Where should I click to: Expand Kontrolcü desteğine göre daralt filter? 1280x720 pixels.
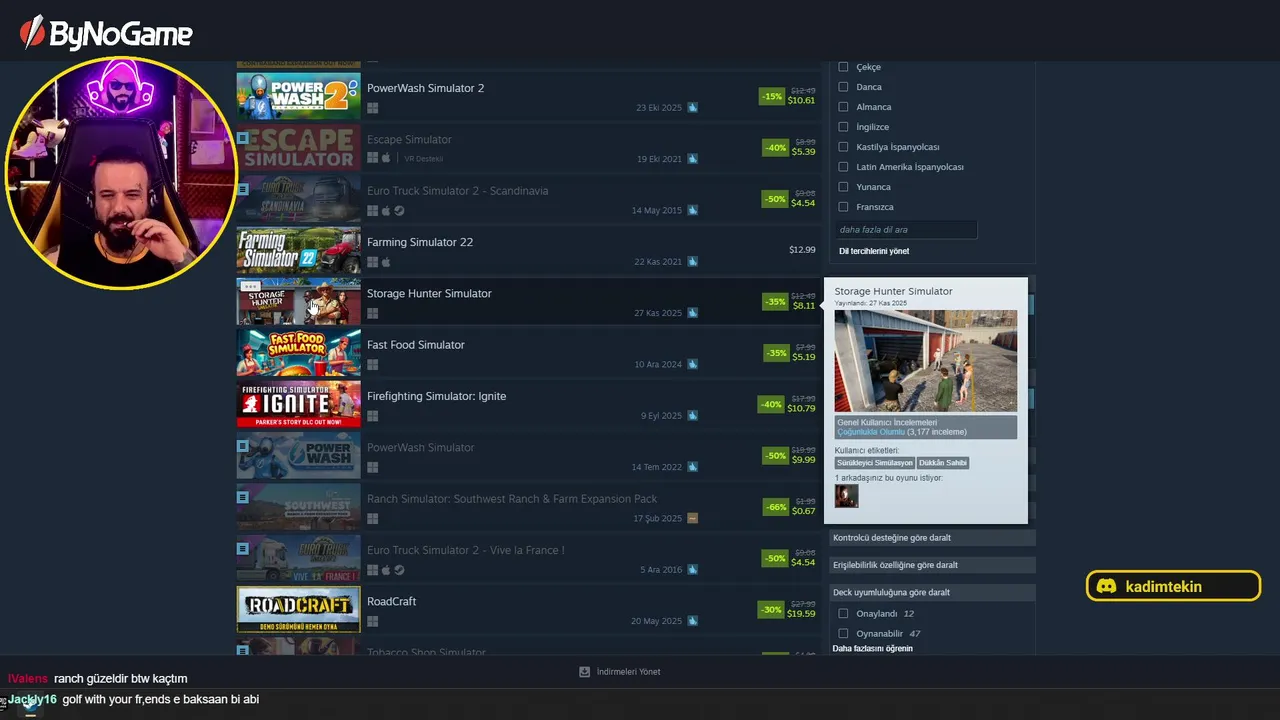[932, 538]
